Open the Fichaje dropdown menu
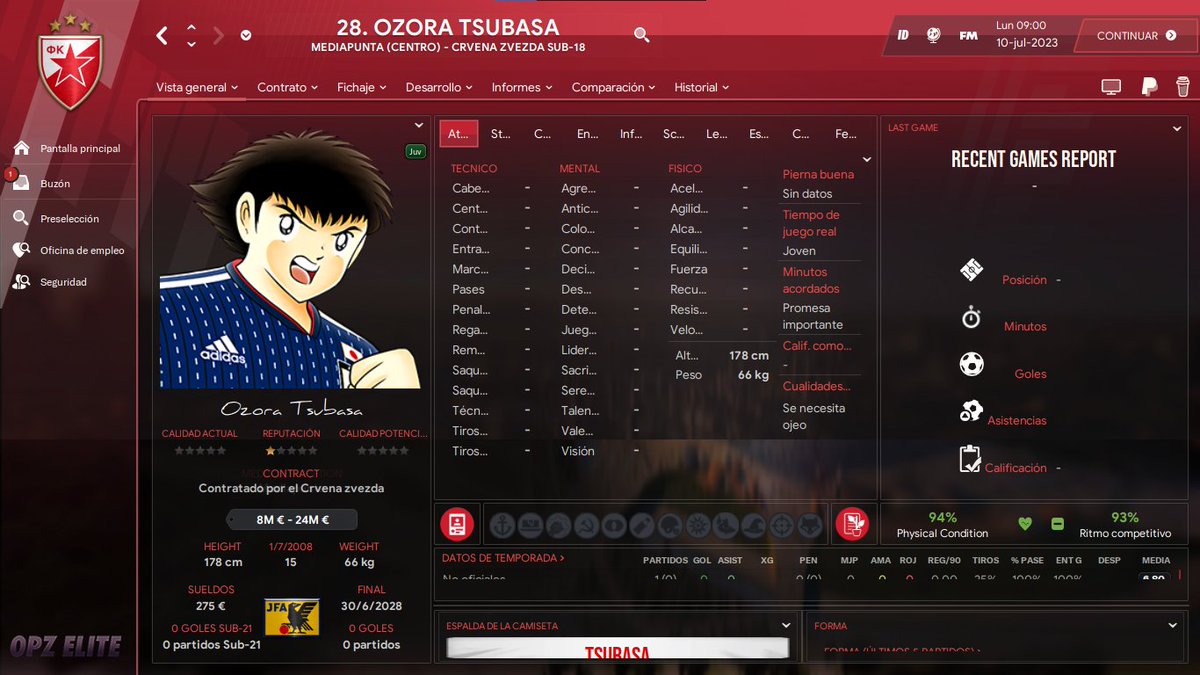The image size is (1200, 675). (x=361, y=87)
